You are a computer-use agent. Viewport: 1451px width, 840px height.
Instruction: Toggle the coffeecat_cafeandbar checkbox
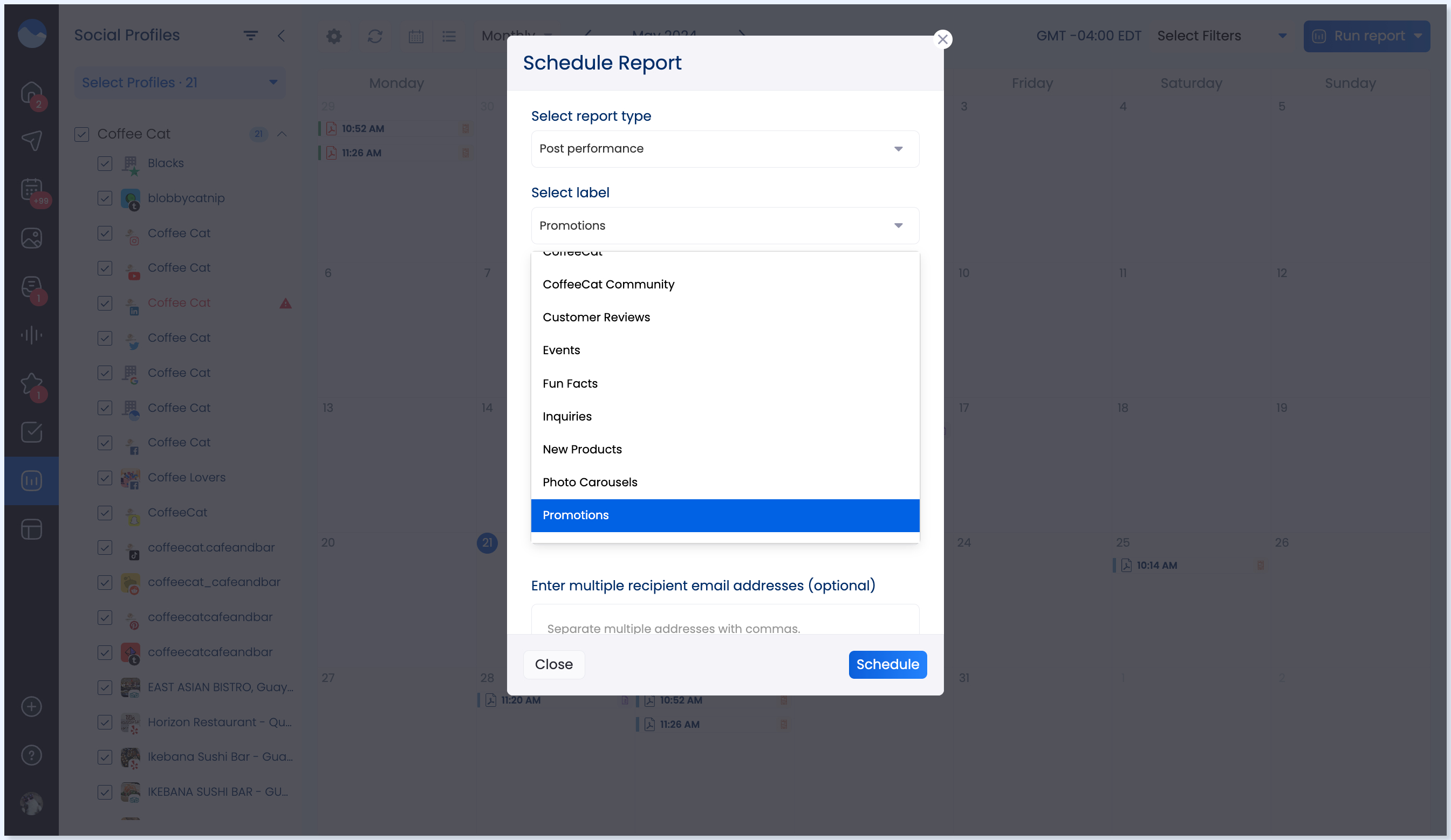(105, 582)
